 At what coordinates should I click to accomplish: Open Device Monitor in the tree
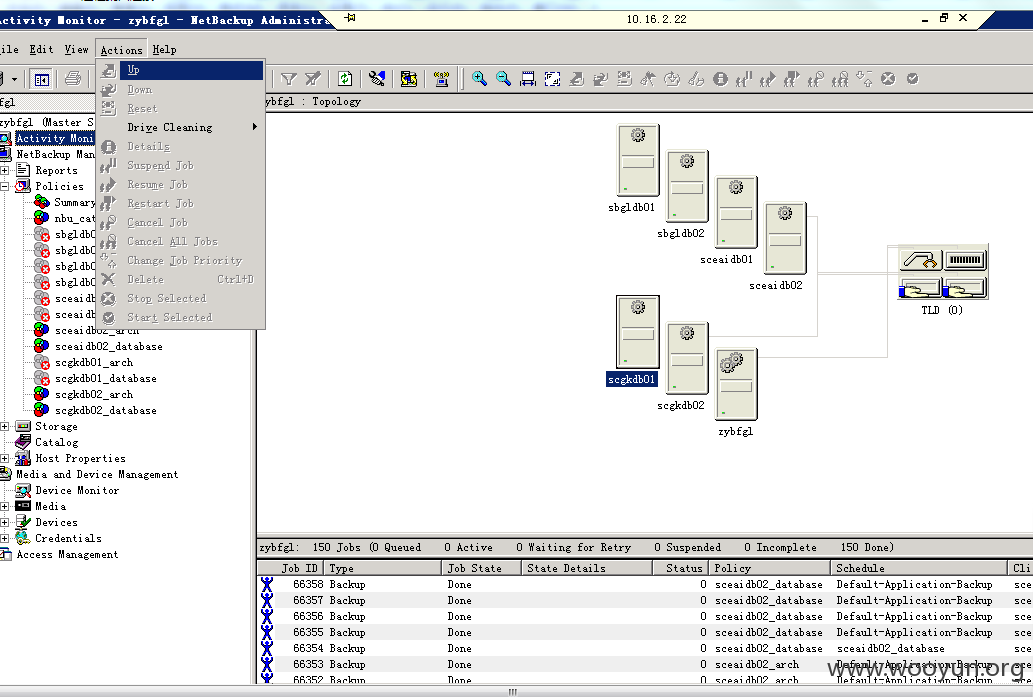click(77, 491)
